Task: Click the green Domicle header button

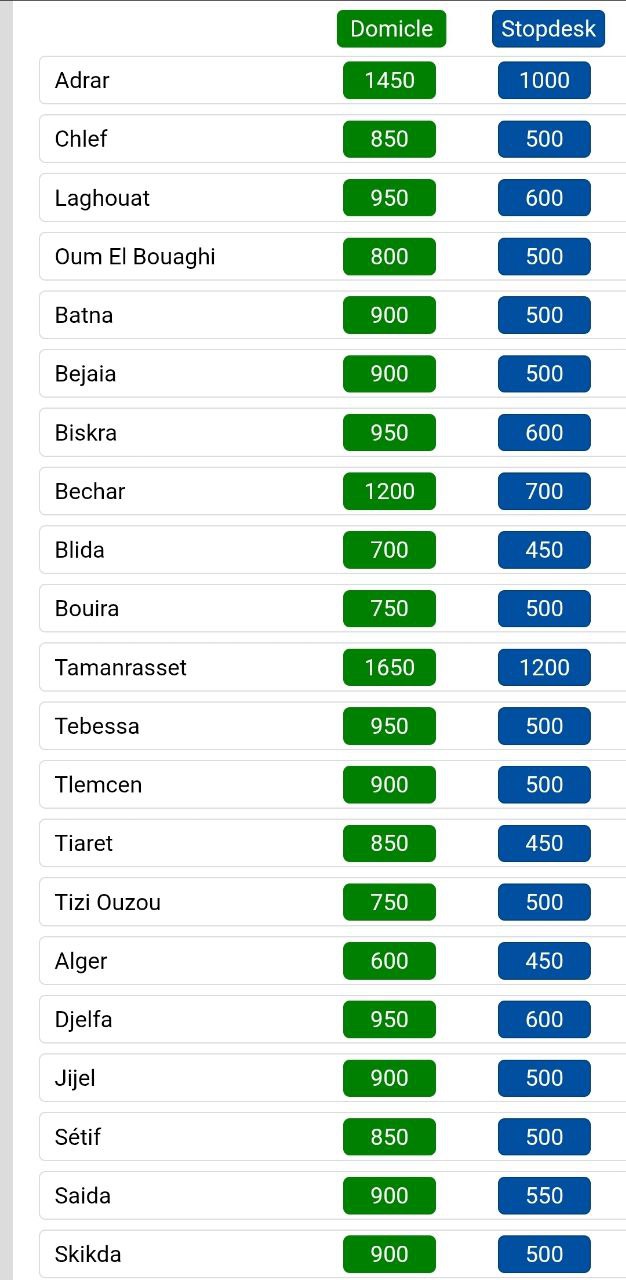Action: [x=391, y=29]
